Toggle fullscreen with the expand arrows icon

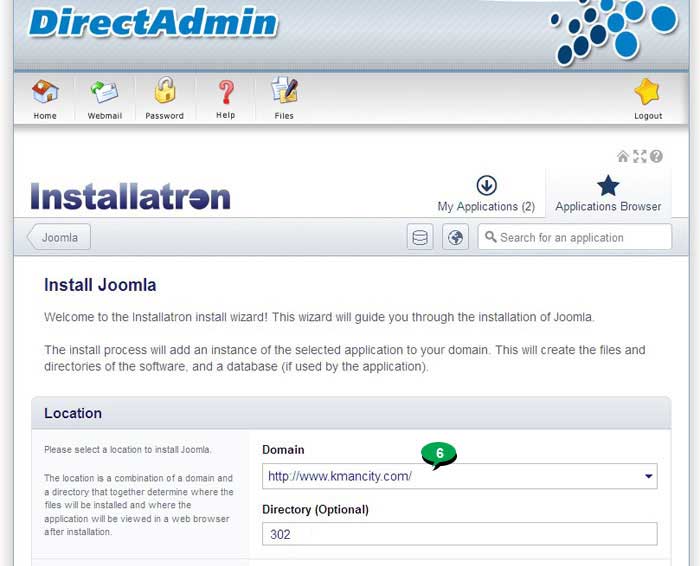coord(640,157)
